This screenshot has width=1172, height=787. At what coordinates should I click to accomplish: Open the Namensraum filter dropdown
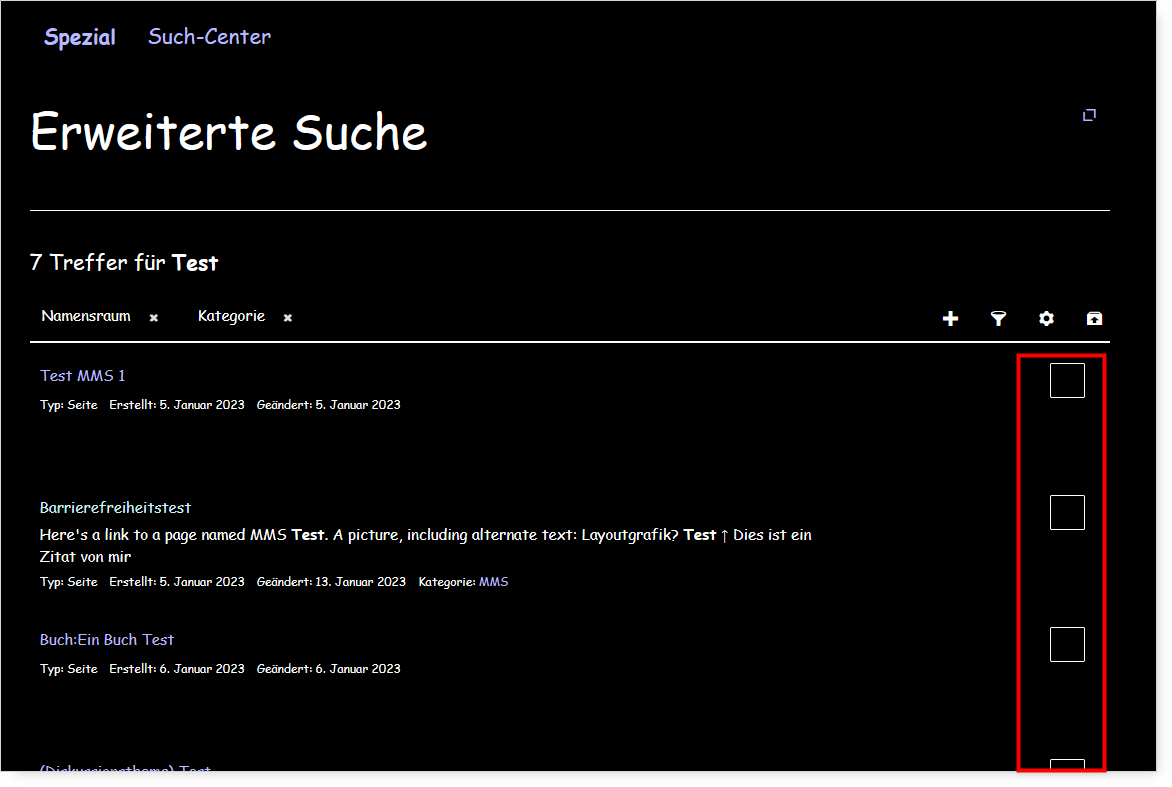pos(86,316)
